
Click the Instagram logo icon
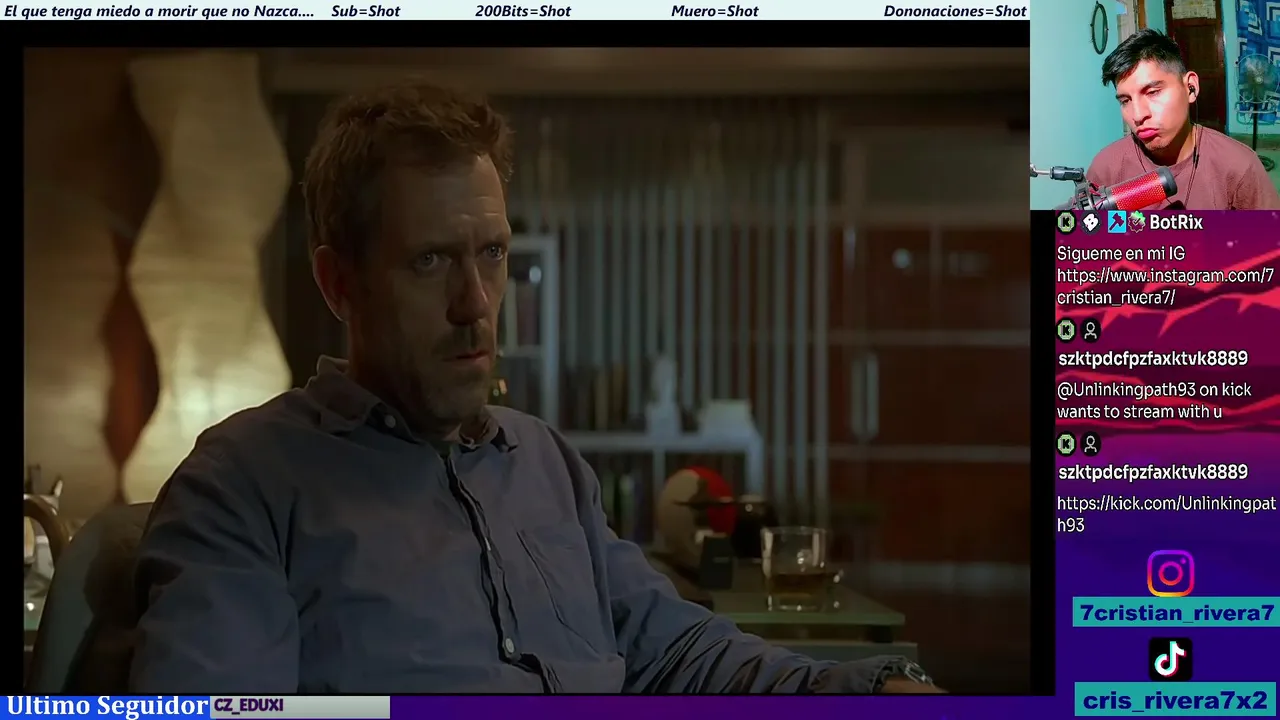[x=1170, y=574]
